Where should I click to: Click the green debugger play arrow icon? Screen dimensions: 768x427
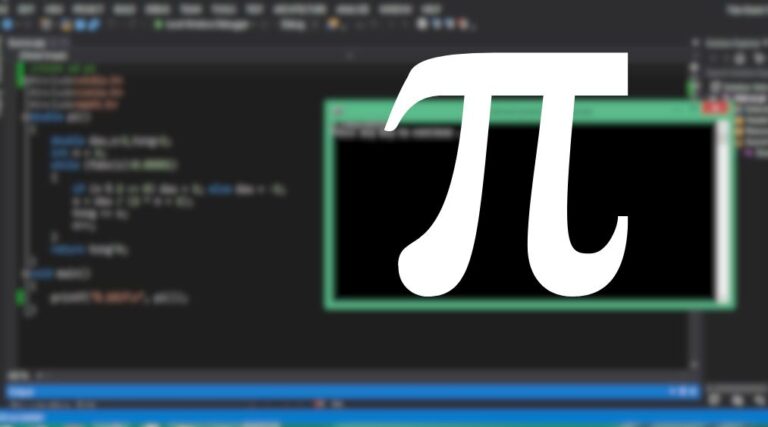[155, 25]
